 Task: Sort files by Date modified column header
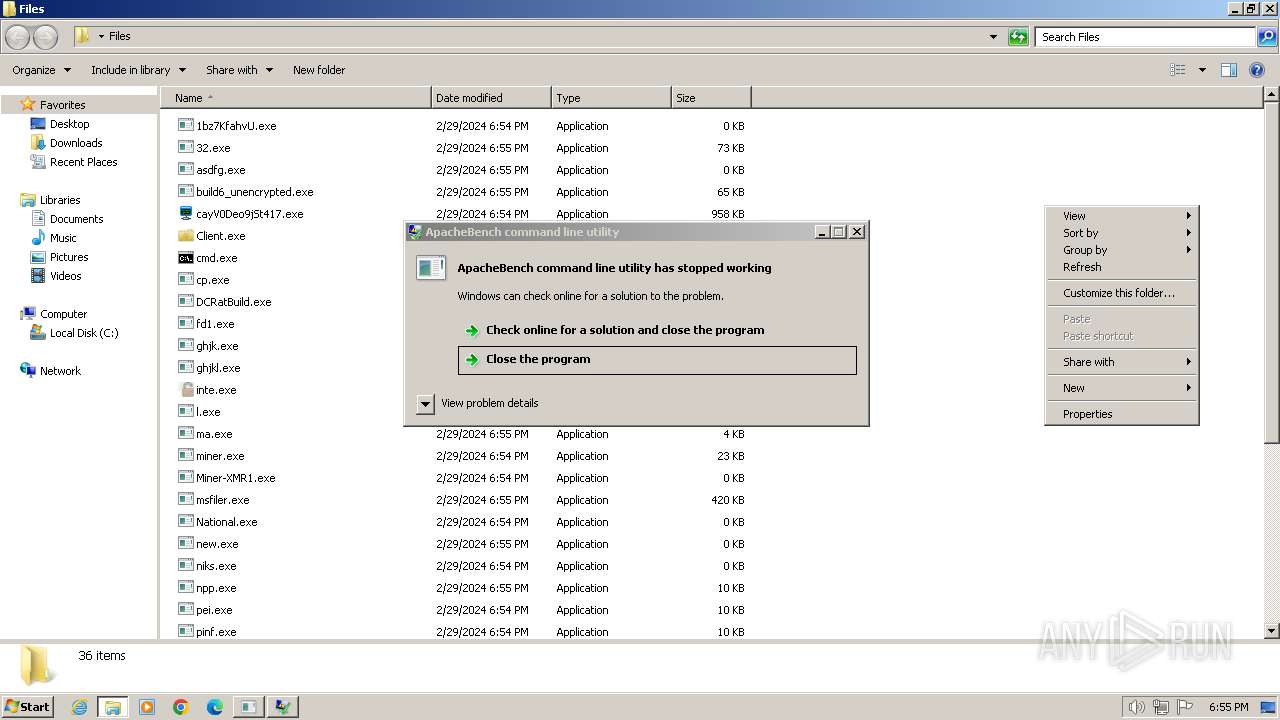coord(491,98)
